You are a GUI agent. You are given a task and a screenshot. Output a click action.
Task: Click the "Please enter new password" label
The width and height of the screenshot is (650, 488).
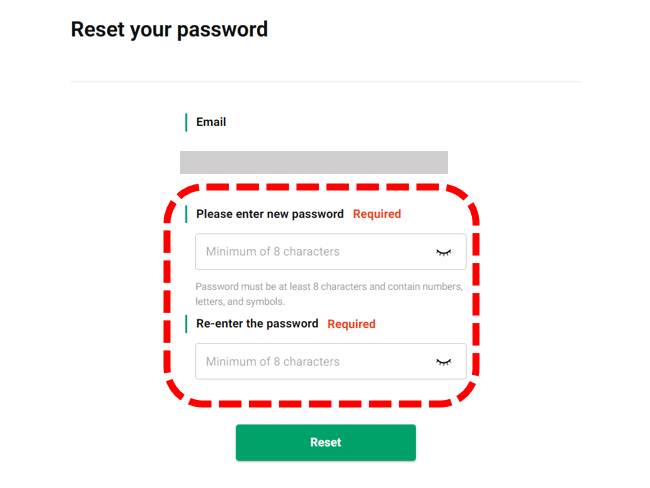pos(270,214)
